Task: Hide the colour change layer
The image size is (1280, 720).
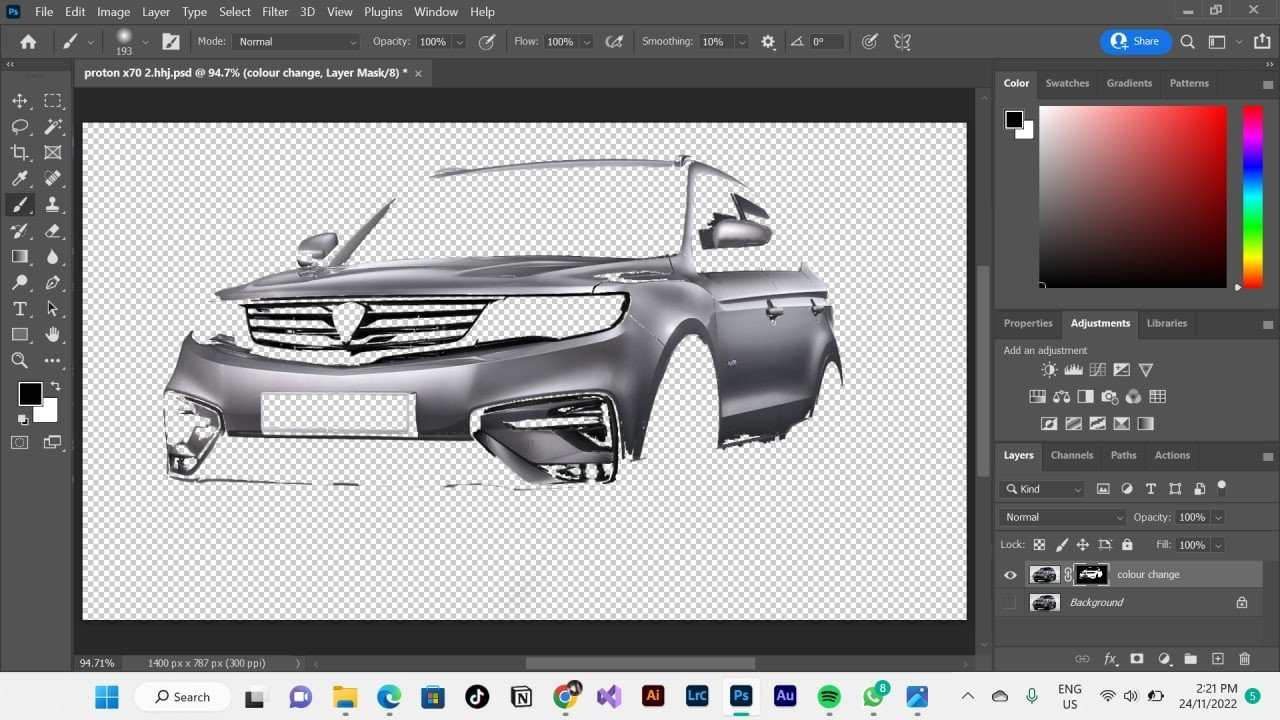Action: [1010, 575]
